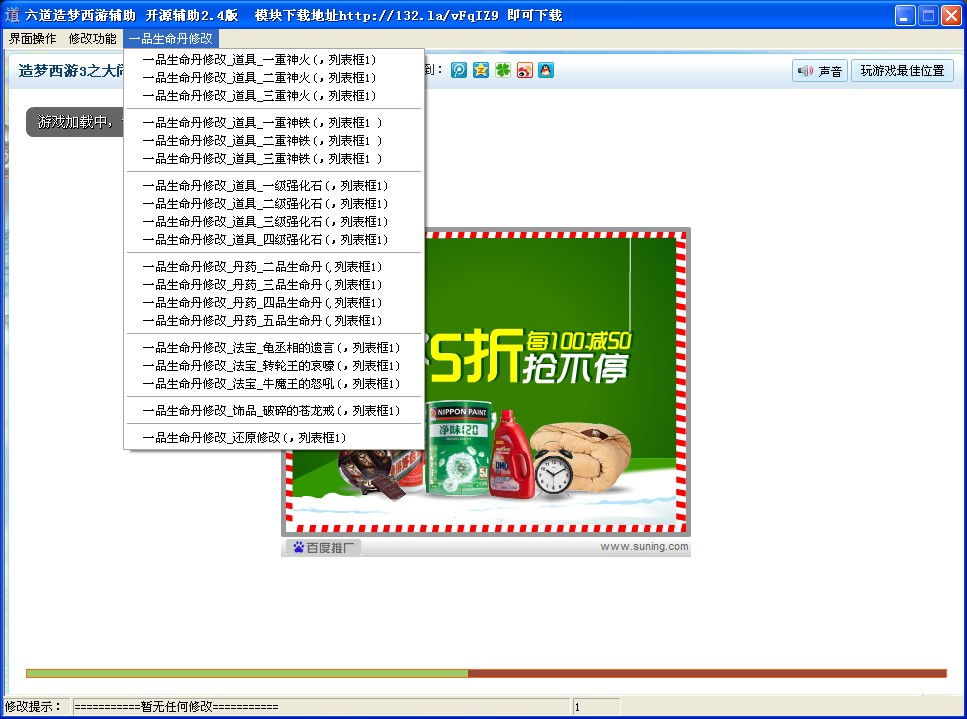Pick 道具_四级强化石 menu entry

[x=274, y=239]
